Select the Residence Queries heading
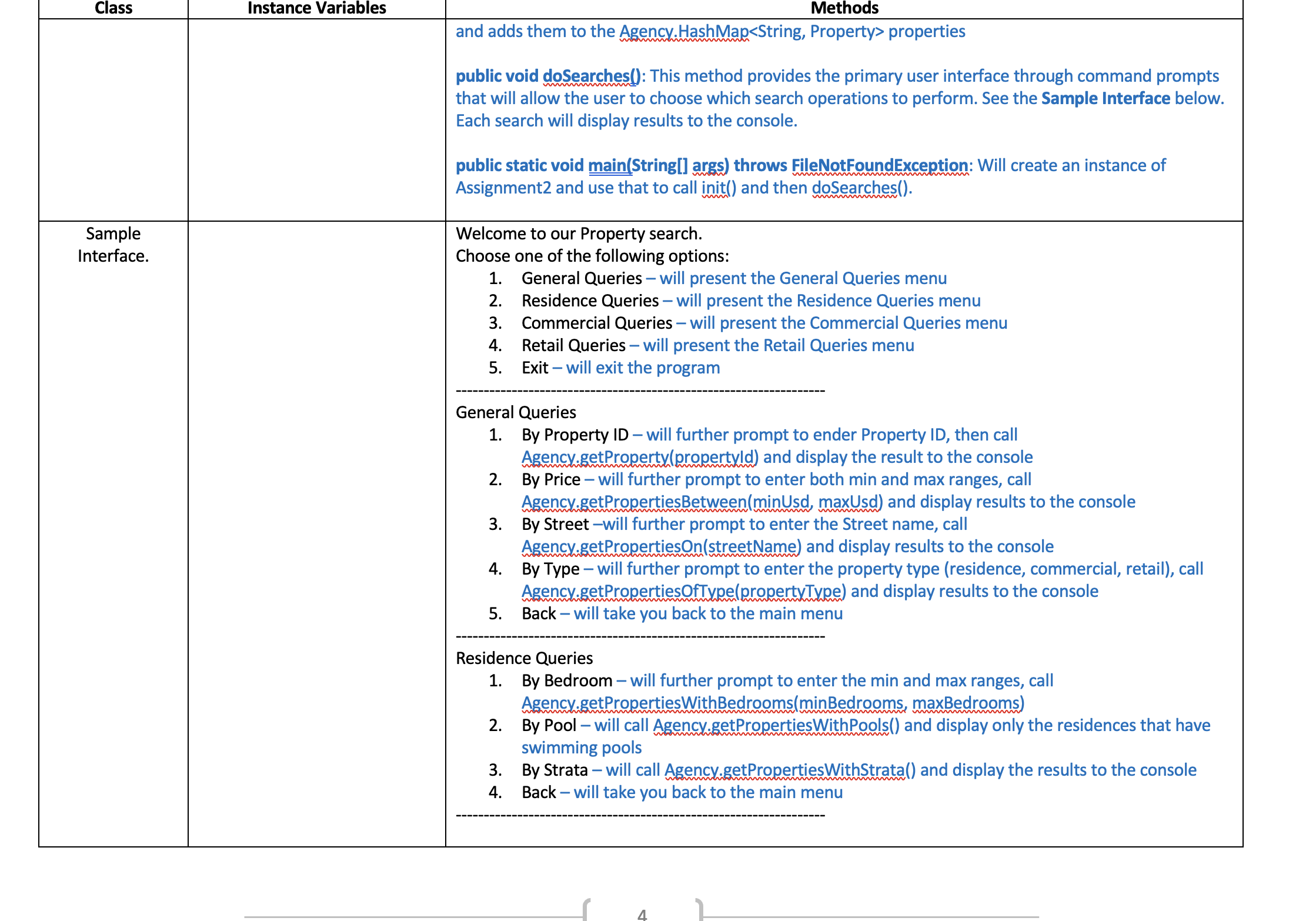The height and width of the screenshot is (921, 1316). tap(525, 658)
